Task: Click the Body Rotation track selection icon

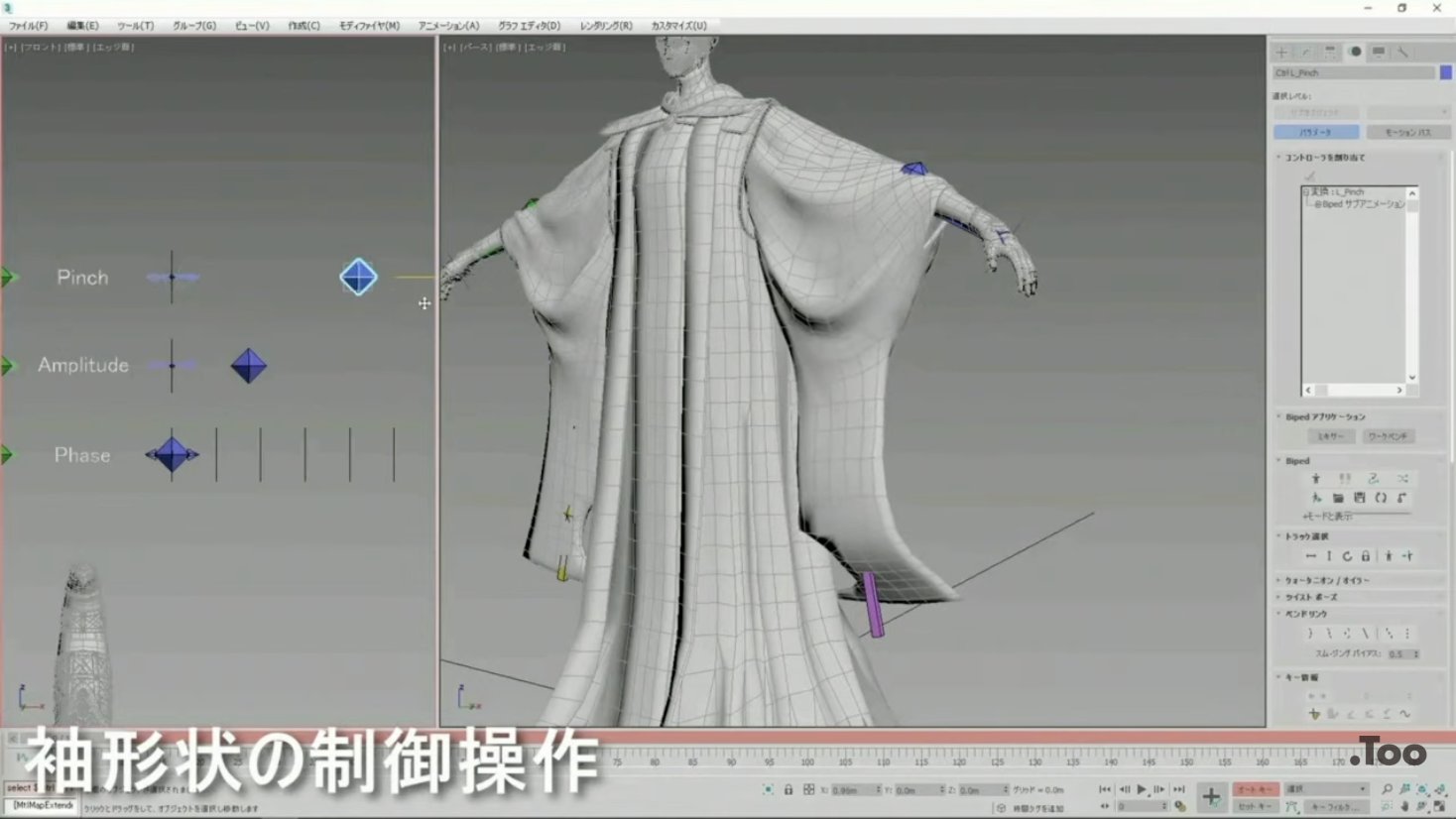Action: pos(1347,556)
